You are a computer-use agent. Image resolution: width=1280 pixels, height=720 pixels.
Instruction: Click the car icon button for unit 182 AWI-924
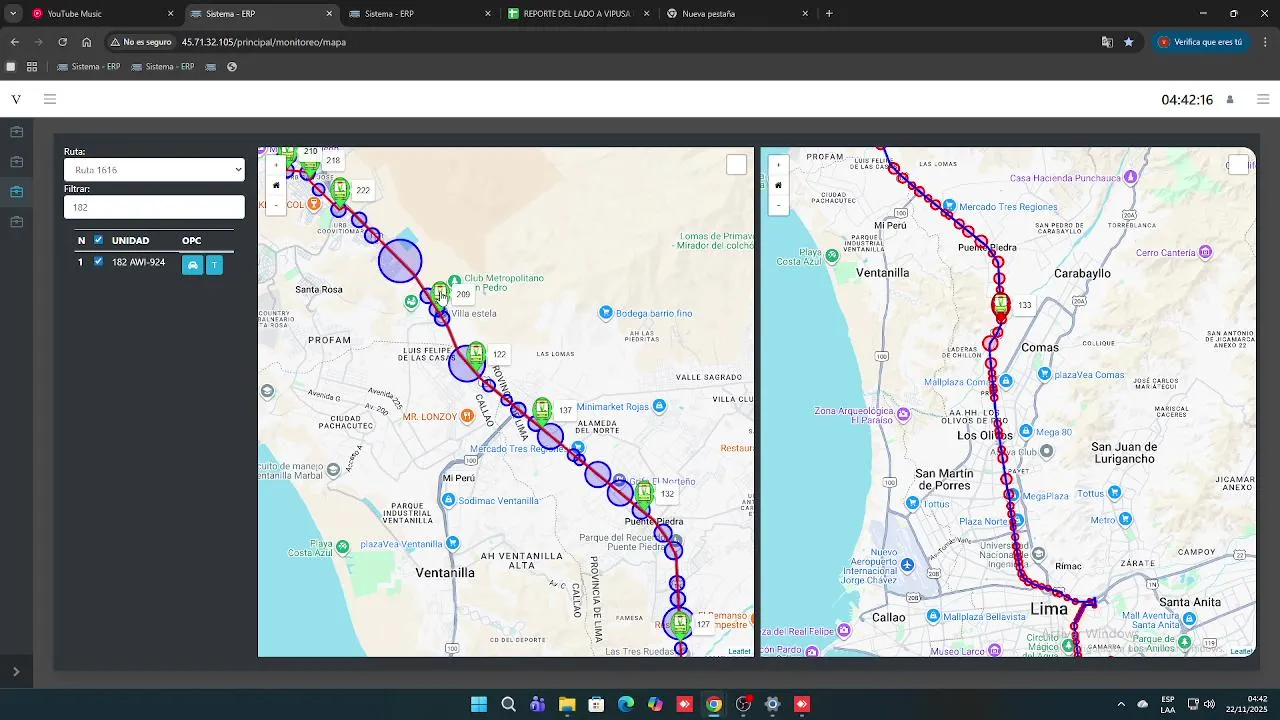click(x=193, y=265)
